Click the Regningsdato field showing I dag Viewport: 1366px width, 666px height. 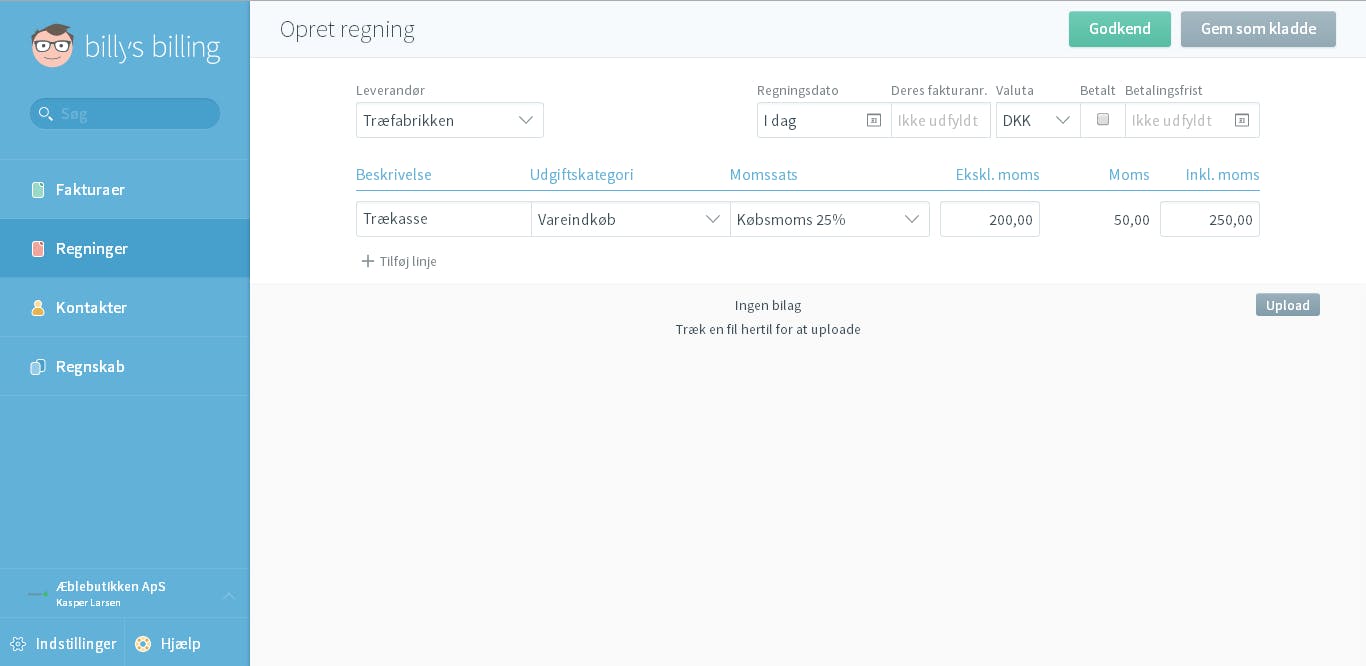(x=824, y=120)
